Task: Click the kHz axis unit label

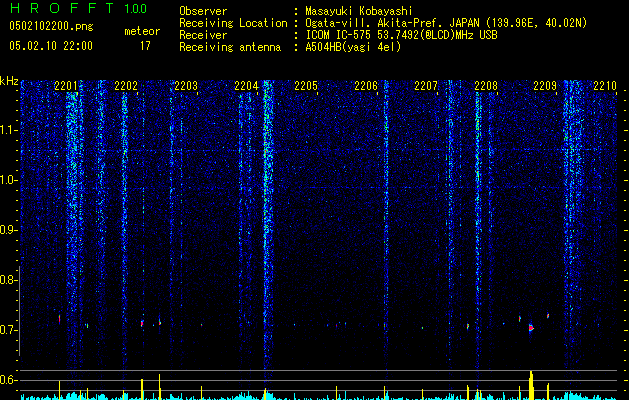Action: (x=9, y=81)
